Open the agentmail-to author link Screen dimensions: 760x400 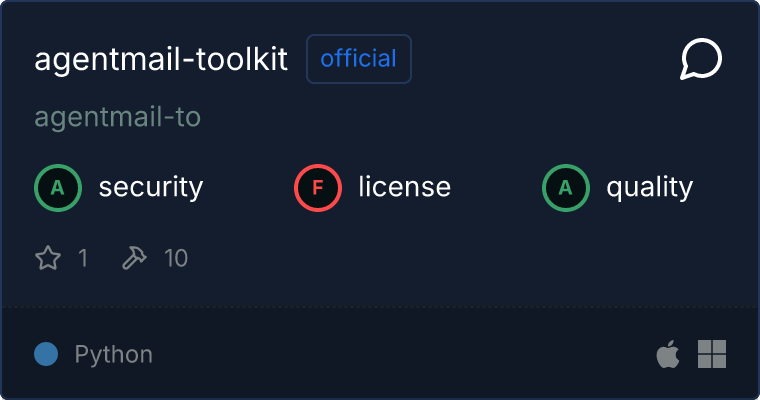[117, 118]
